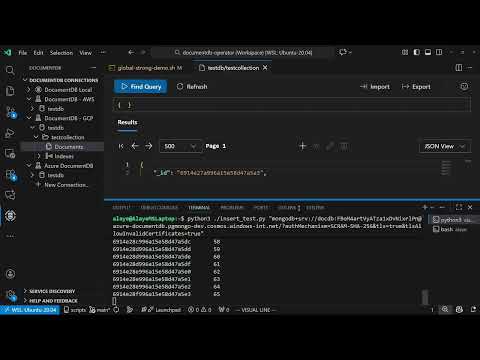Show additional views ellipsis in activity bar
This screenshot has height=360, width=480.
click(x=10, y=236)
